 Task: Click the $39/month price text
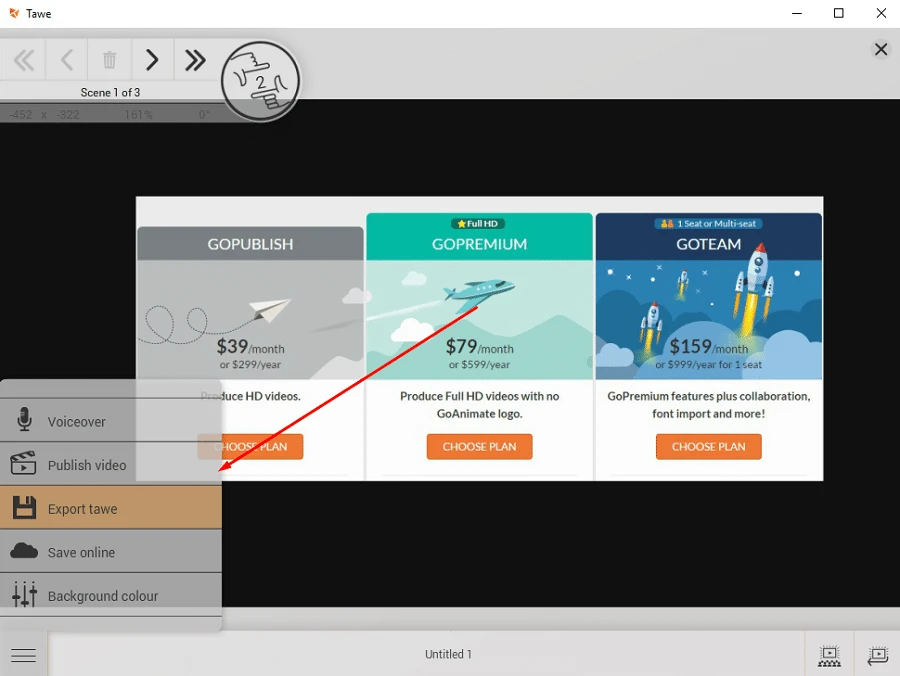[250, 347]
